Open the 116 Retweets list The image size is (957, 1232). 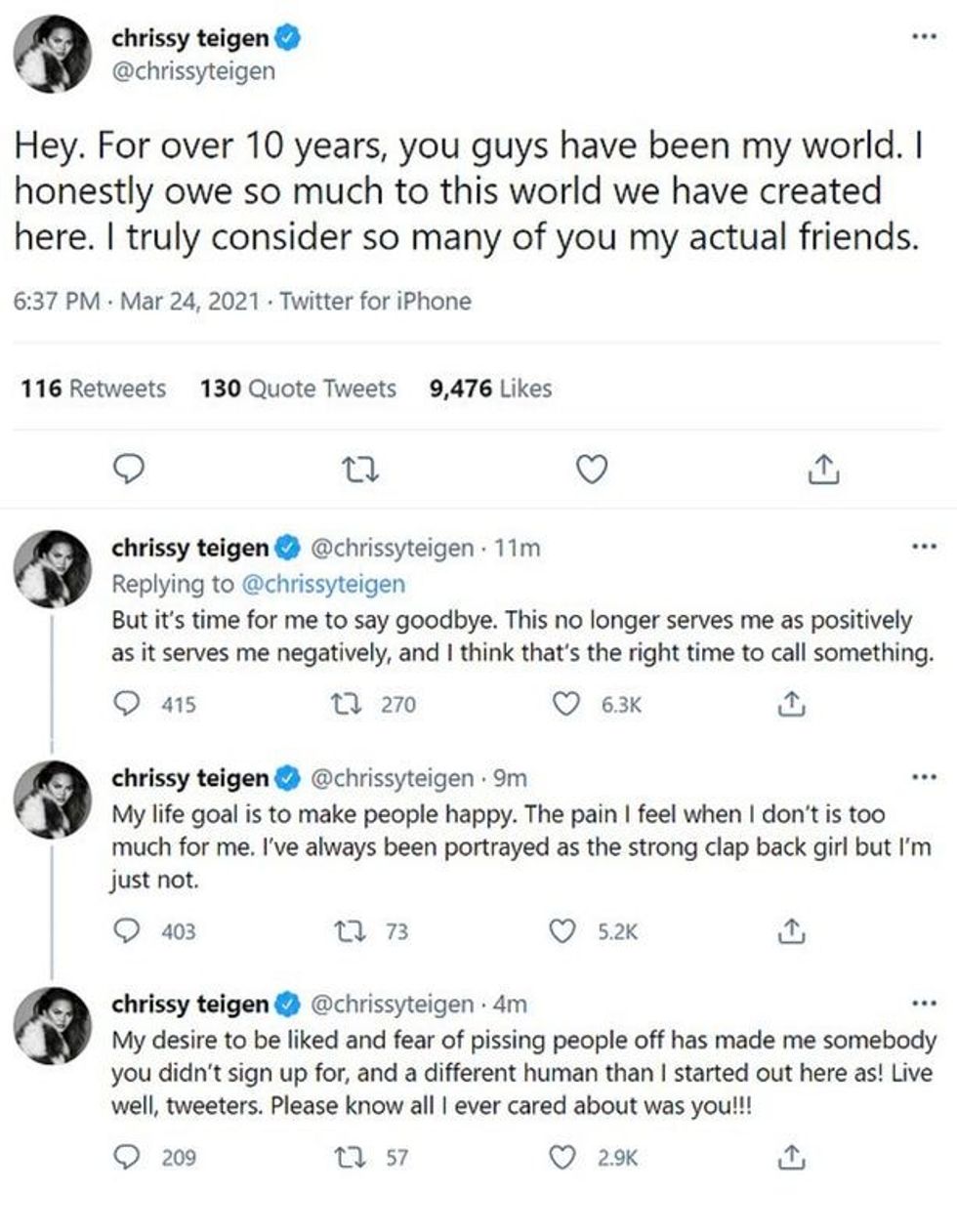(x=94, y=389)
